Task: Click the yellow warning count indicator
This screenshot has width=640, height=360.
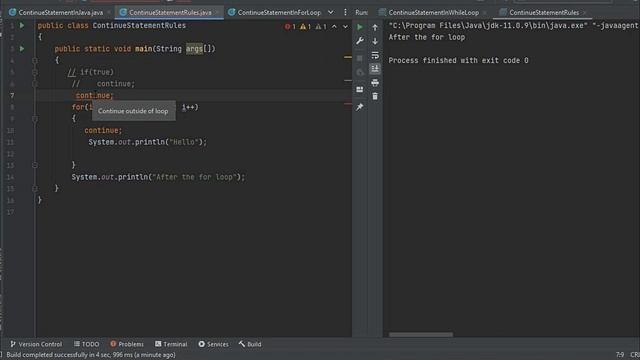Action: pos(305,27)
